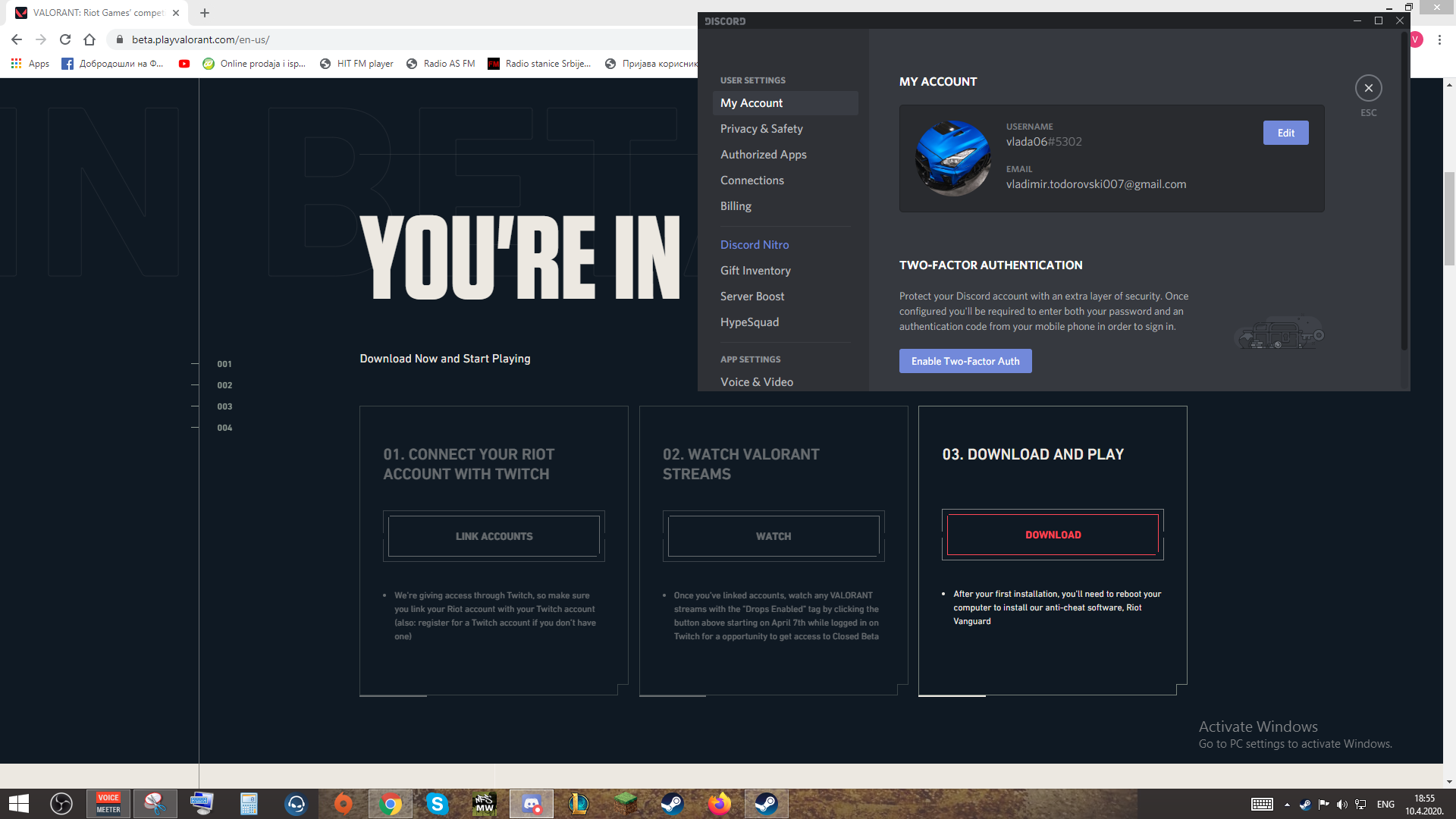The width and height of the screenshot is (1456, 819).
Task: Click the Edit button in My Account
Action: tap(1285, 133)
